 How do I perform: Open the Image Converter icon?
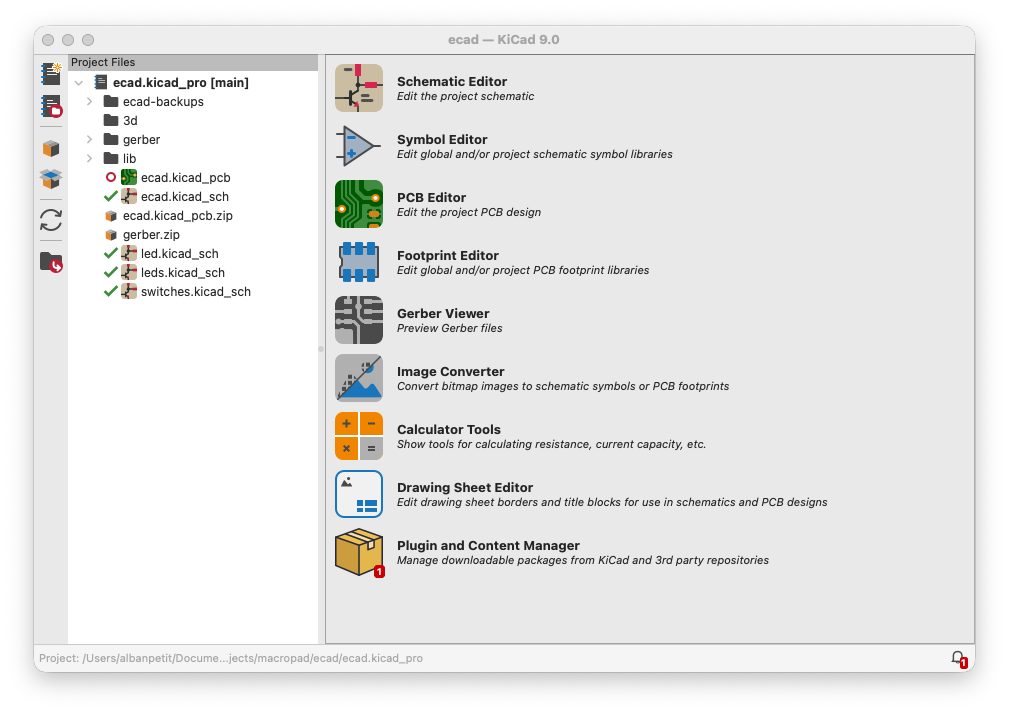(358, 379)
